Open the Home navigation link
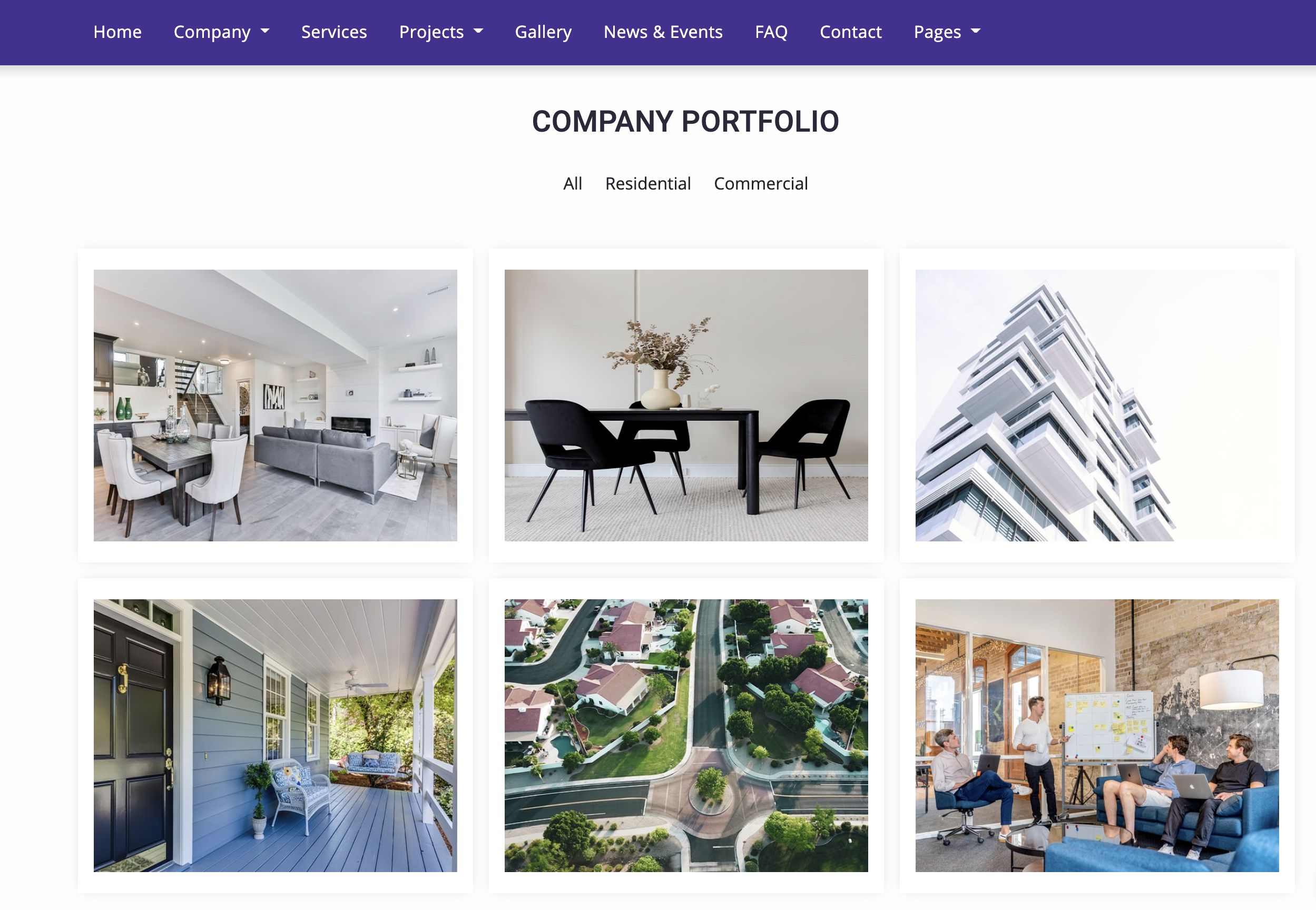The image size is (1316, 910). coord(117,32)
